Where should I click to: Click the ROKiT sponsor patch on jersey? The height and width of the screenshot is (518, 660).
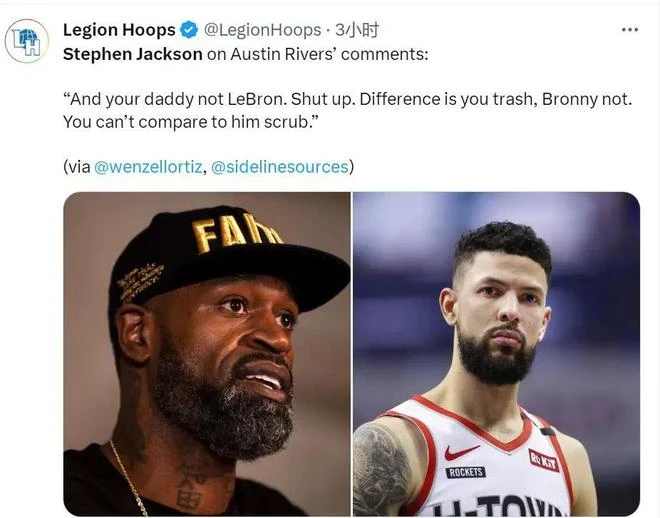pos(543,460)
